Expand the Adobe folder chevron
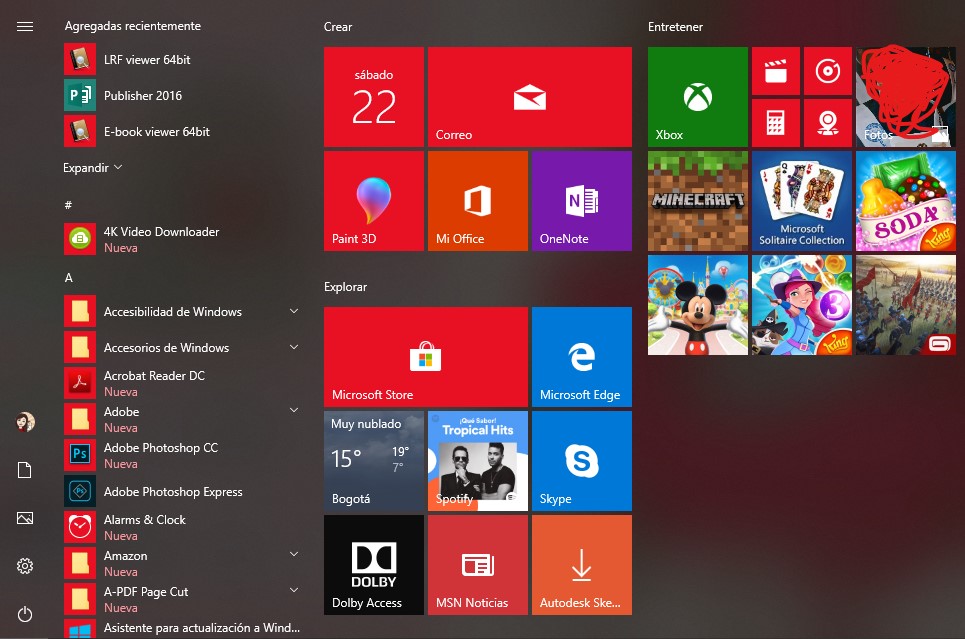Screen dimensions: 965x639 pyautogui.click(x=294, y=410)
